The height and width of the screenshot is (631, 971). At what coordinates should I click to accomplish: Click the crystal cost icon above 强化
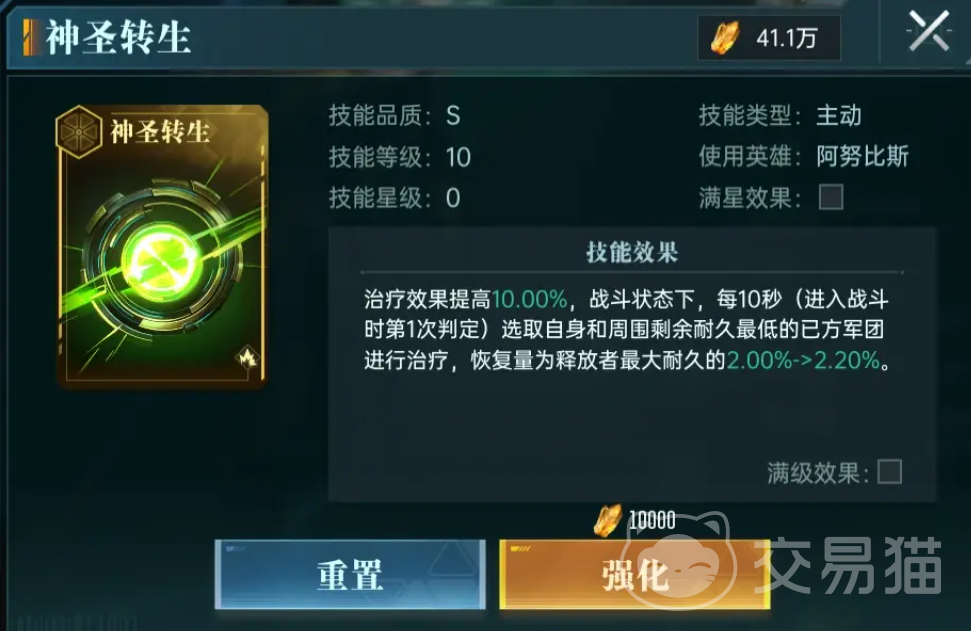coord(607,520)
